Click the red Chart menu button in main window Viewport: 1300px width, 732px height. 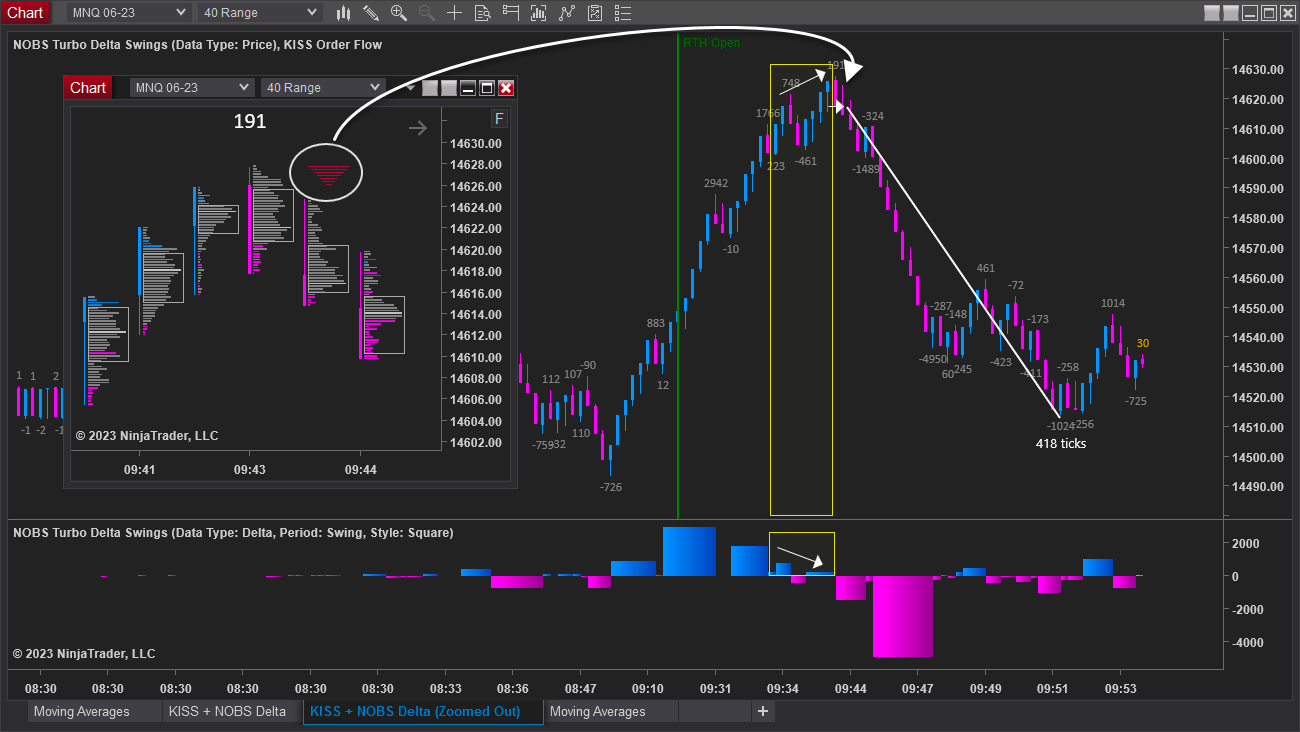click(x=25, y=13)
